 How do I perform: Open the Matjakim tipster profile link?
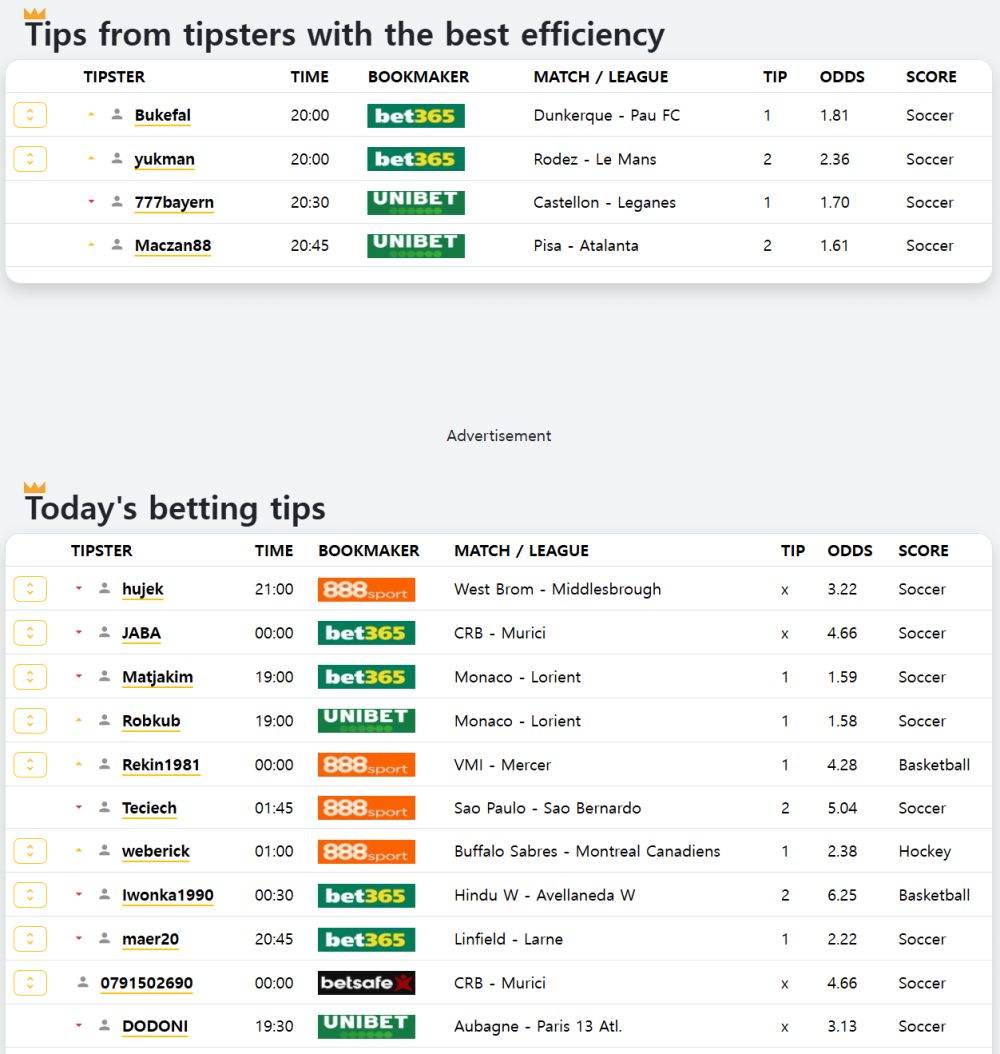click(157, 677)
